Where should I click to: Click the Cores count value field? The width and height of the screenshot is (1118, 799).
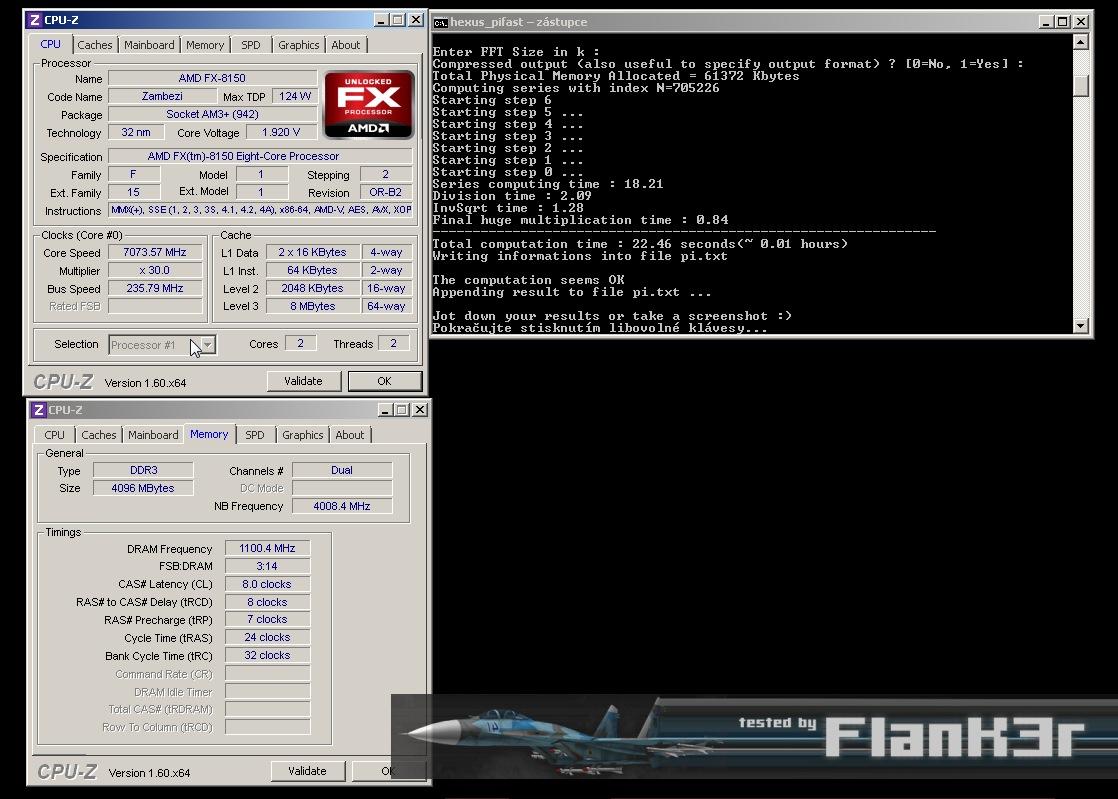point(300,344)
